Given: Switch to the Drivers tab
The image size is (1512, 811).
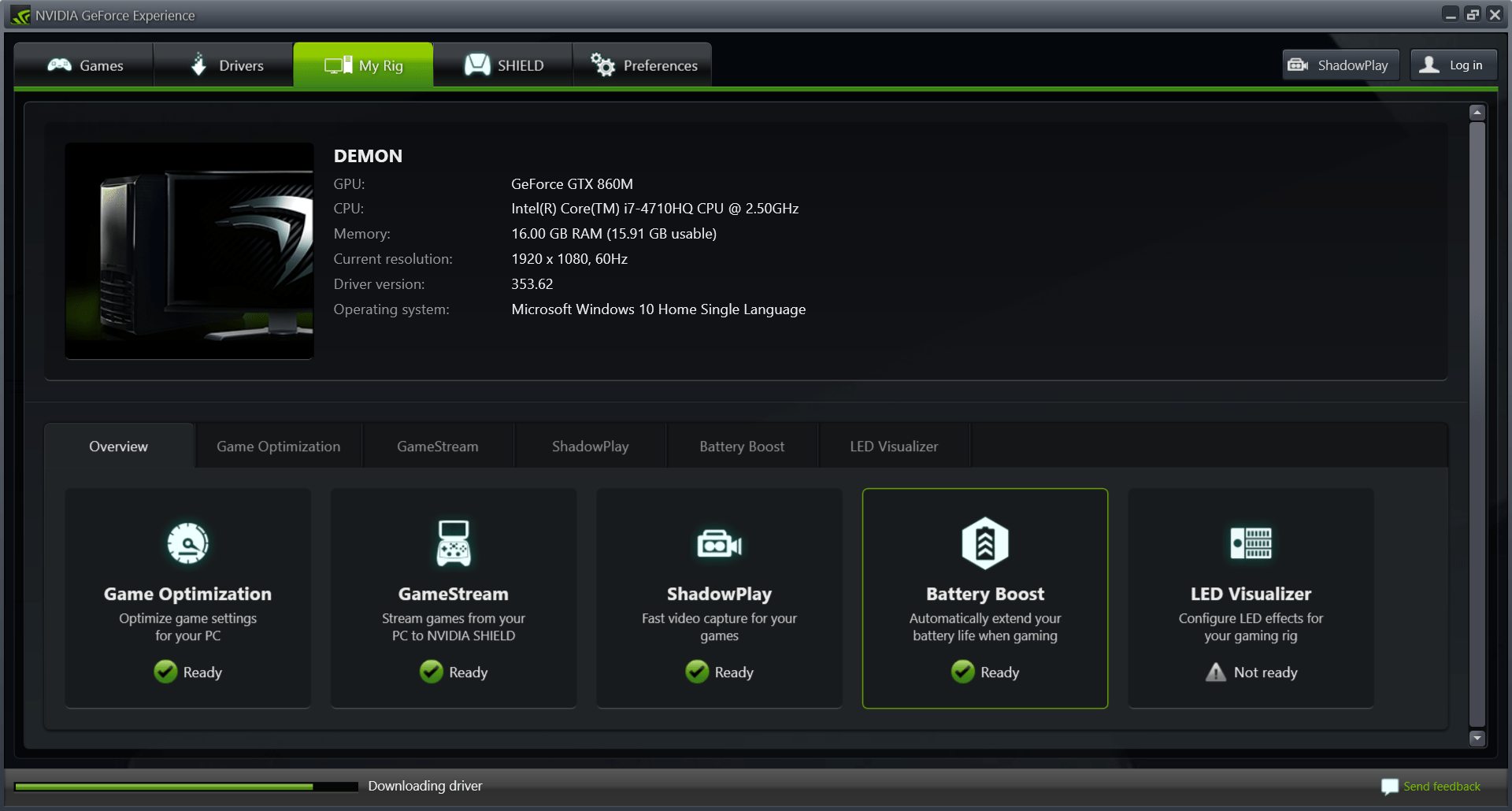Looking at the screenshot, I should pos(223,65).
